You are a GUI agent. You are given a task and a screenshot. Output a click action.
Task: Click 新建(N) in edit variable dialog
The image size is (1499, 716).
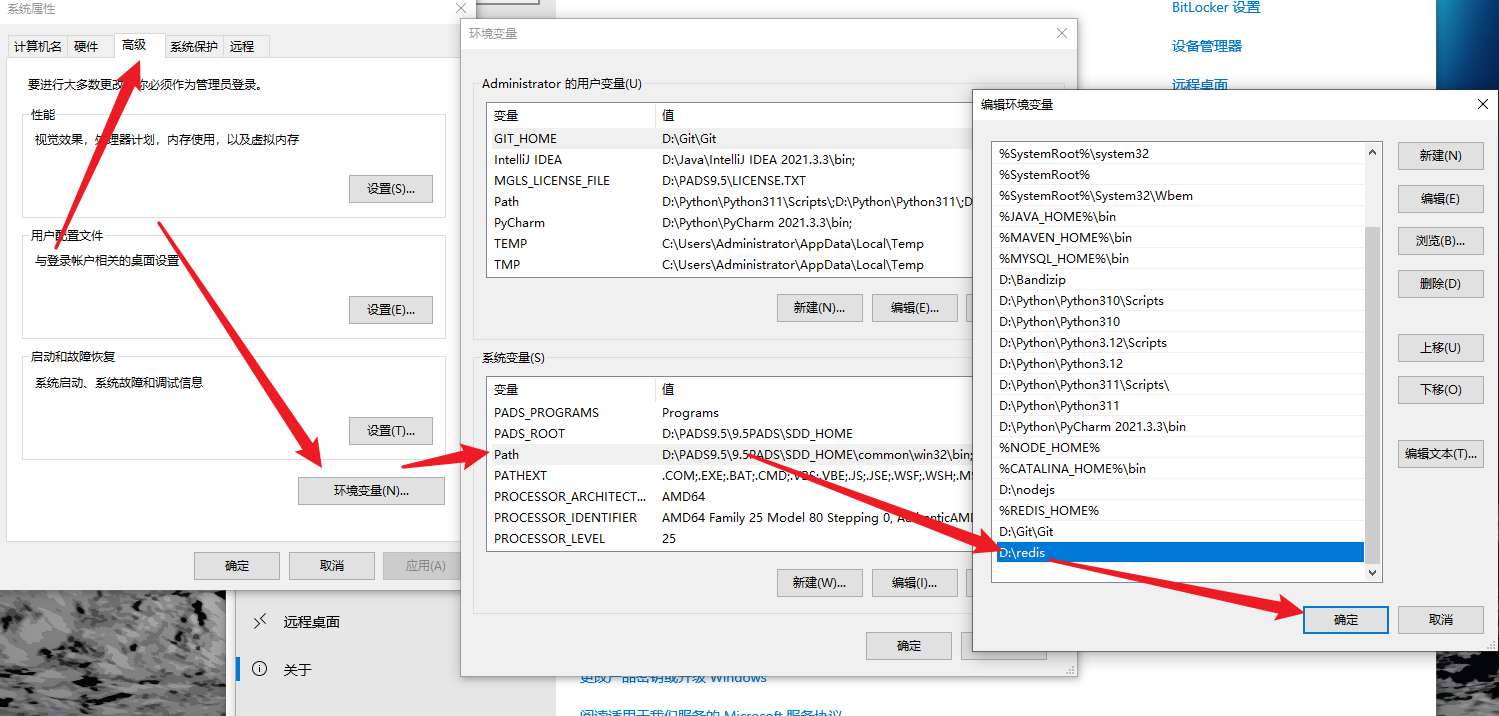click(1440, 156)
